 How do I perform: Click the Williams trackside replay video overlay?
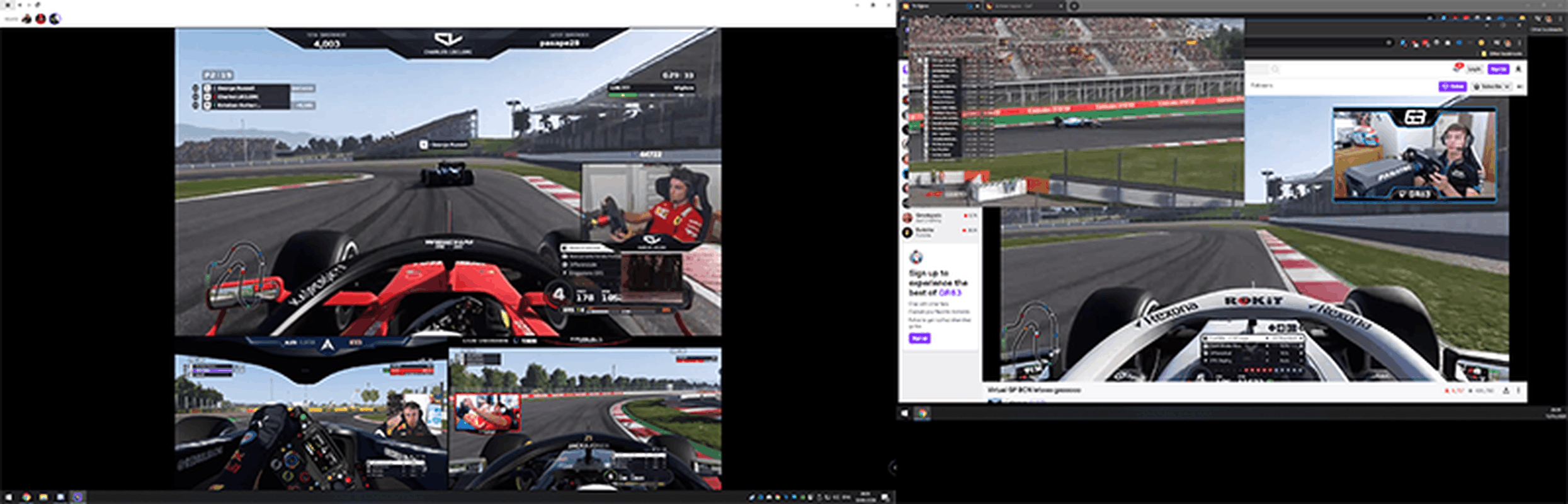(1076, 112)
